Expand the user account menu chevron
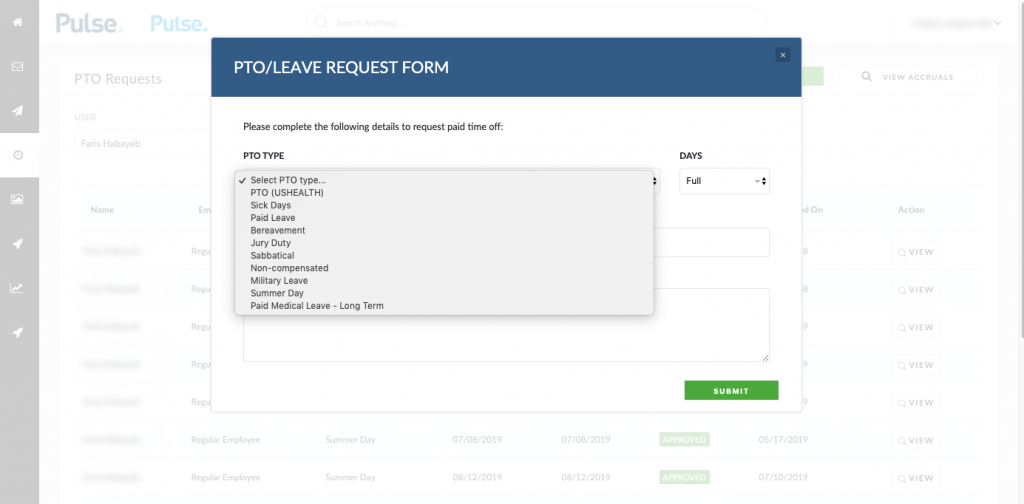 [997, 24]
